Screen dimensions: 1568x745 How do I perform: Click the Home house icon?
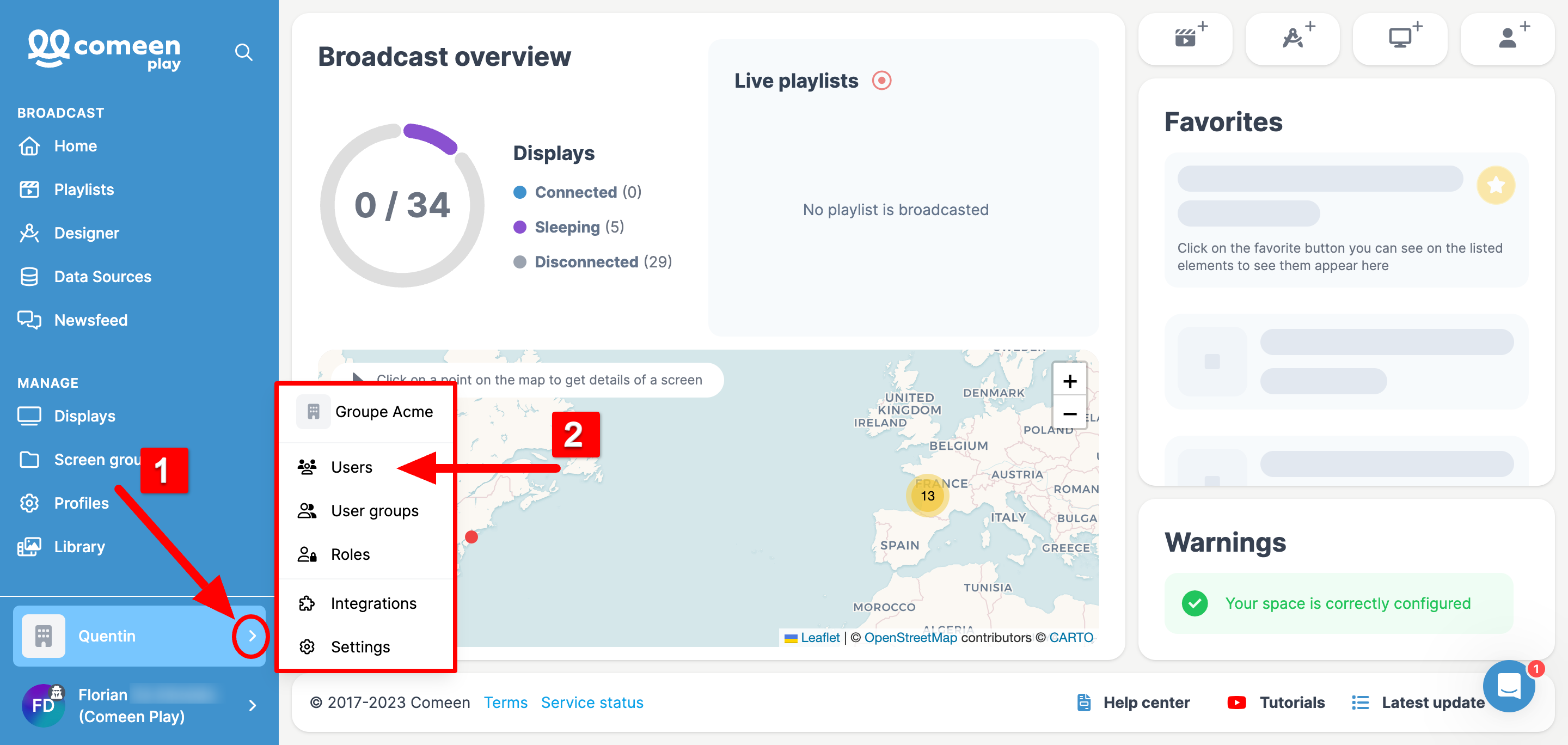pos(29,146)
